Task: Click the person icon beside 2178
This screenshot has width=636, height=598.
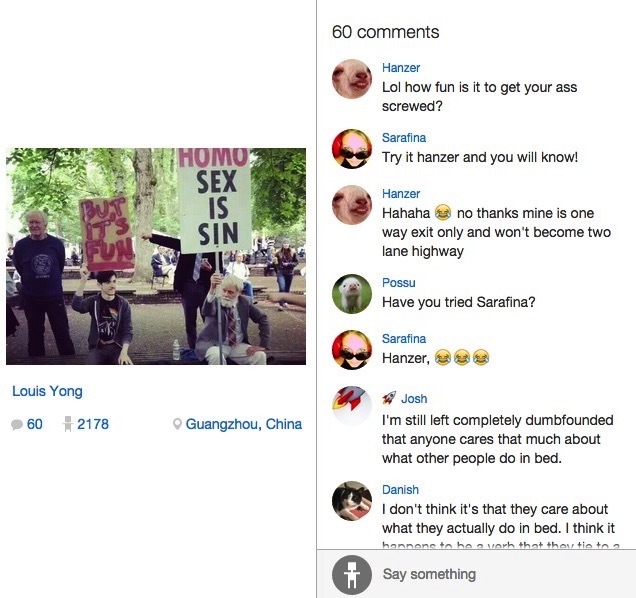Action: tap(67, 424)
